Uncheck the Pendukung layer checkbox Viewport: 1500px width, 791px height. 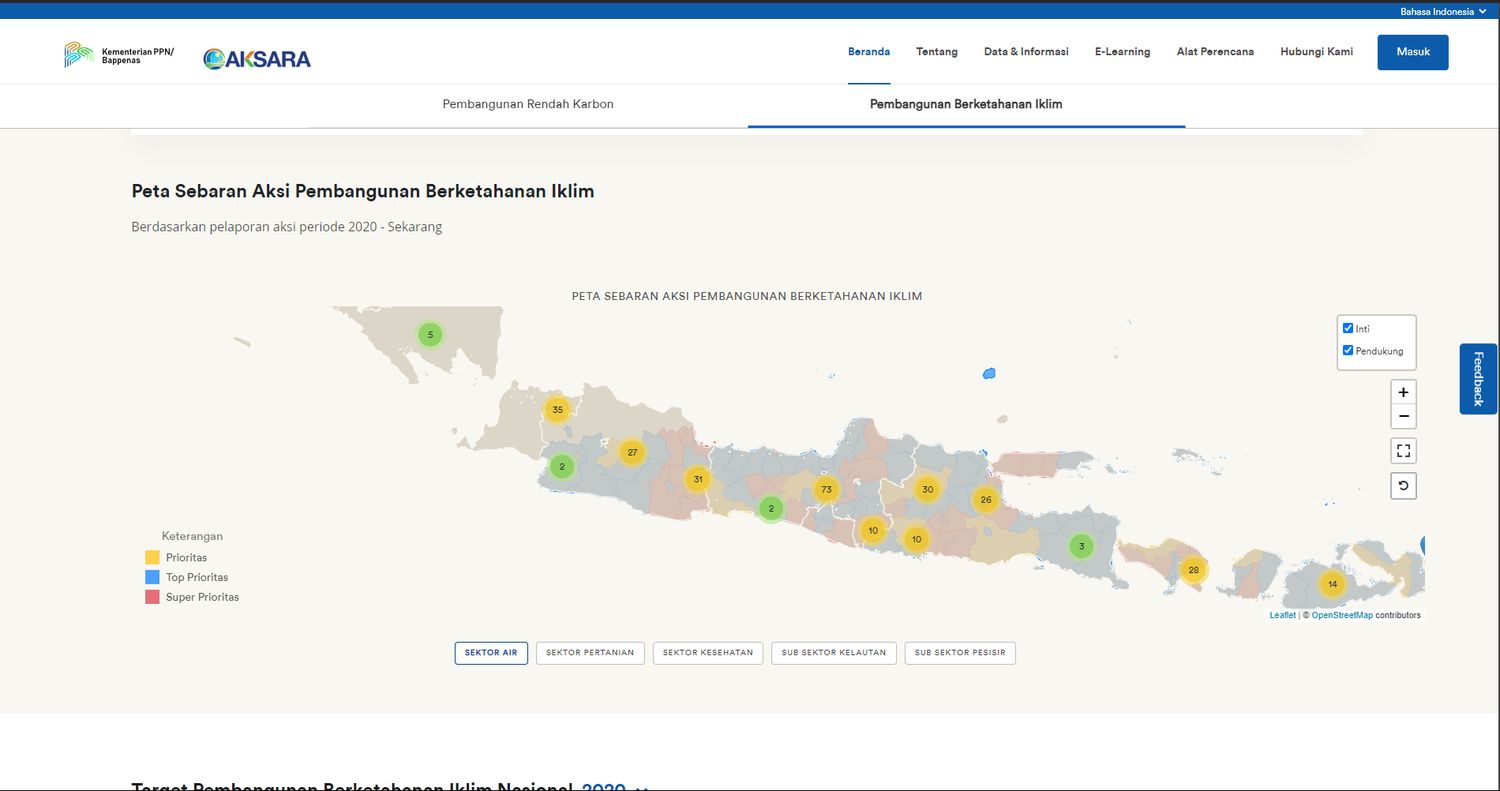1348,350
